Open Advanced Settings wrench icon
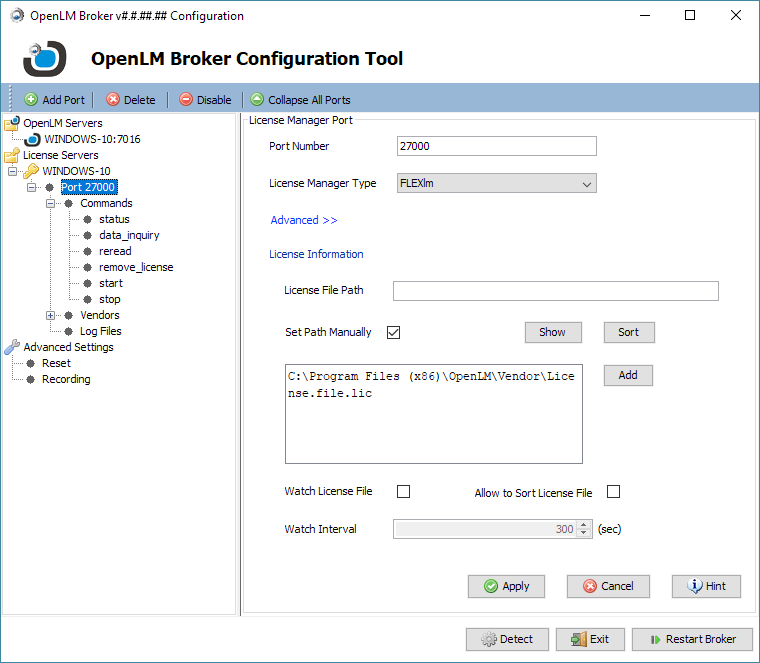The image size is (760, 663). [12, 347]
